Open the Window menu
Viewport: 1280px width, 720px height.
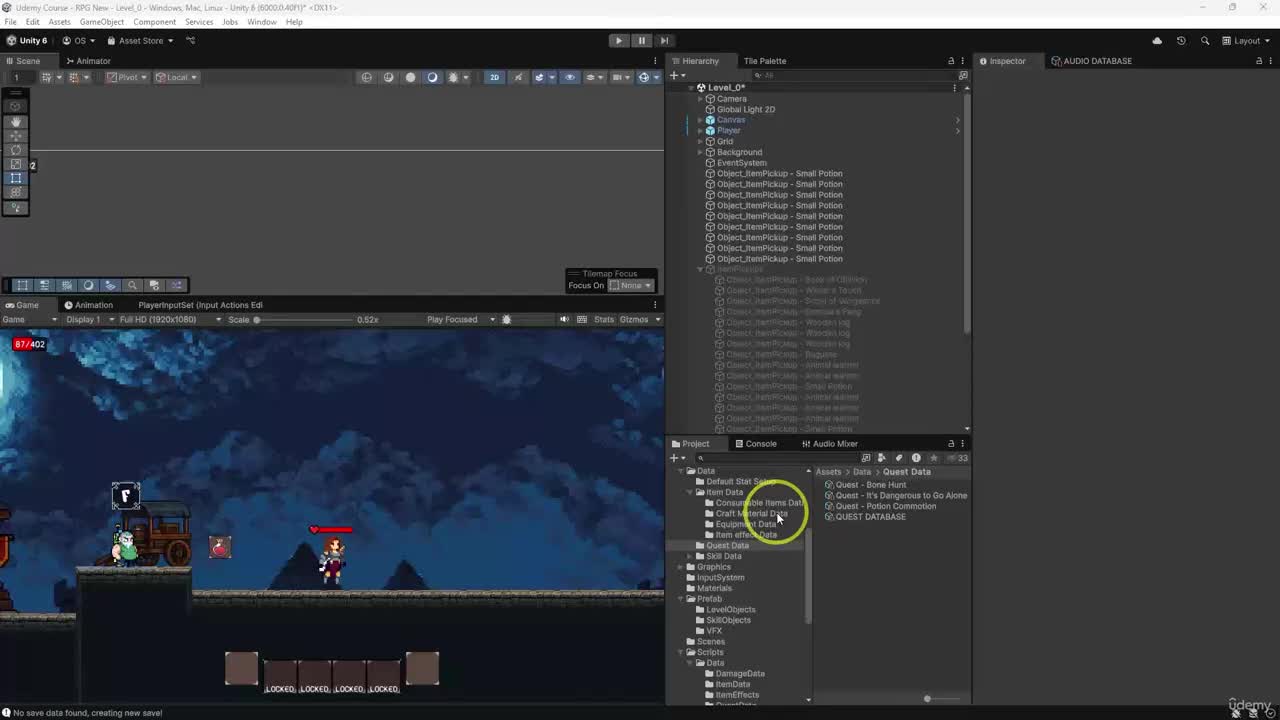[x=262, y=22]
